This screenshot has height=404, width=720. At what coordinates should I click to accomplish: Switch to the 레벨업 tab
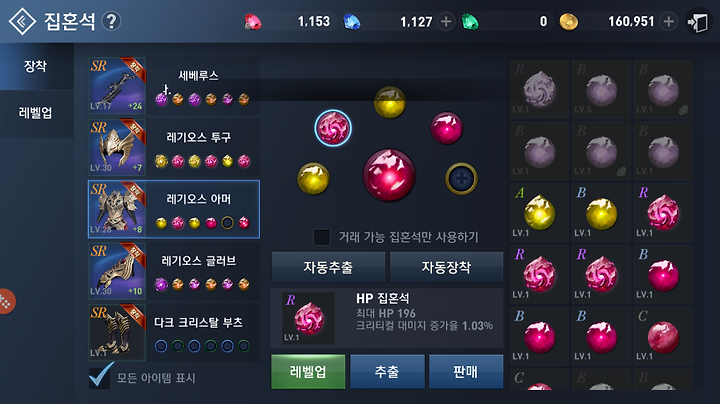pyautogui.click(x=36, y=113)
